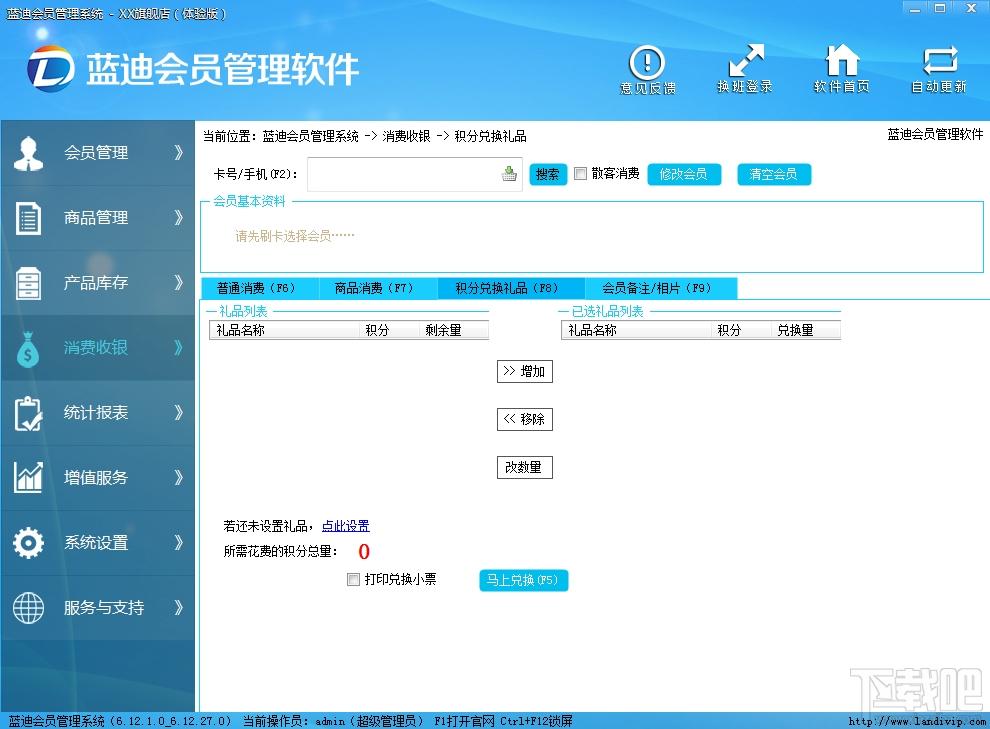
Task: Click 兑换量 column header
Action: 806,330
